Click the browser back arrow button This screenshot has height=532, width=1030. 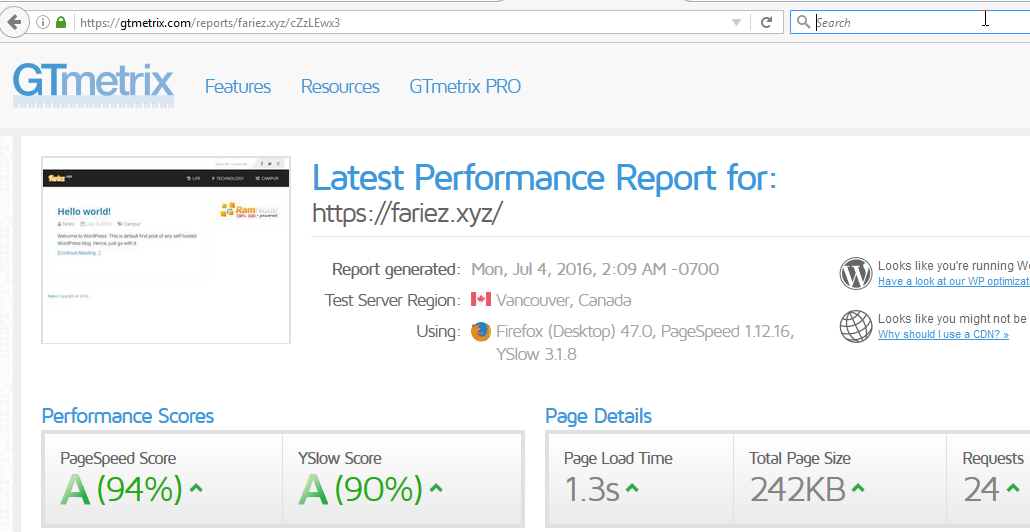(x=14, y=22)
